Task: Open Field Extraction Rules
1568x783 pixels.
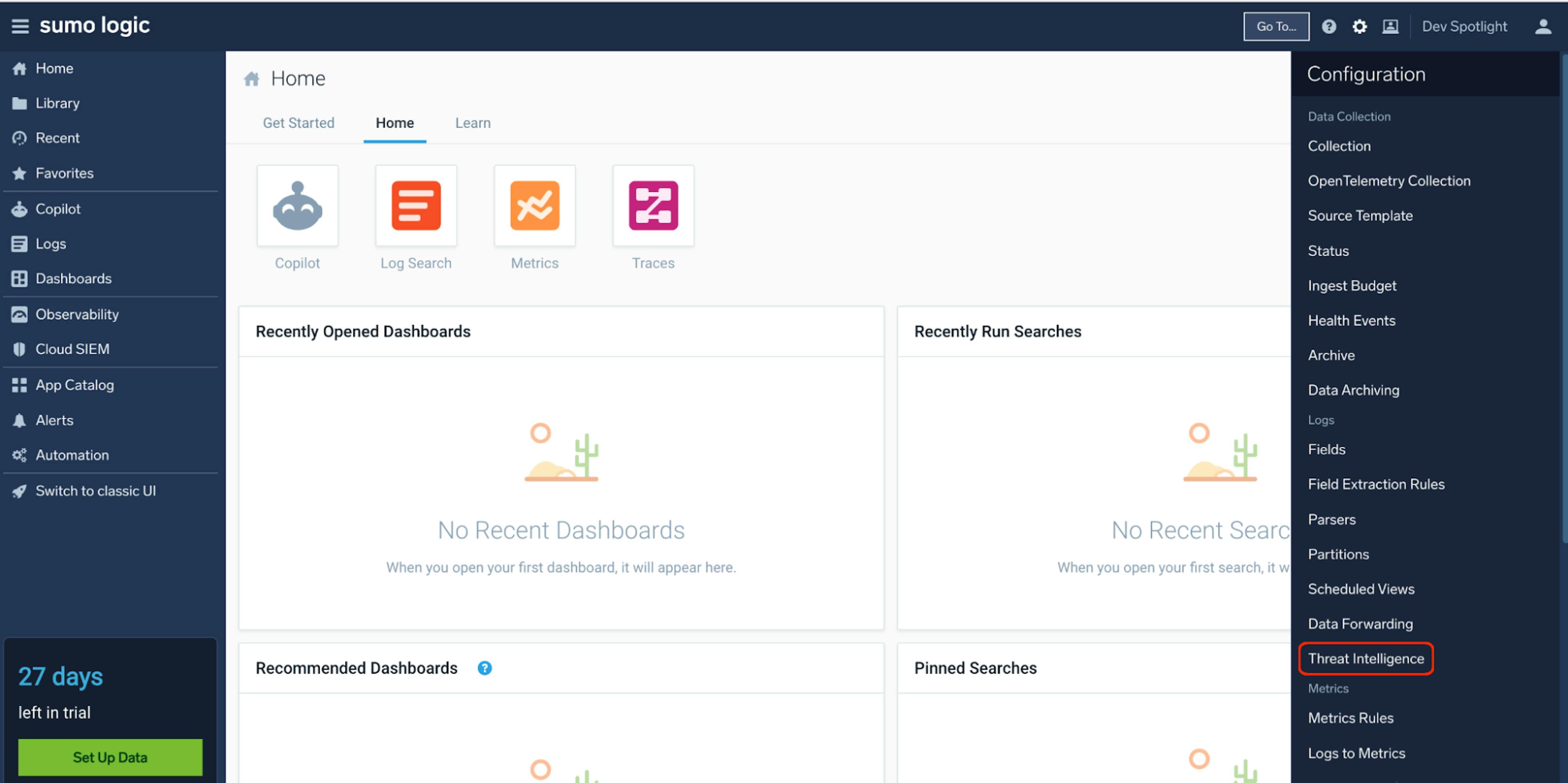Action: 1376,484
